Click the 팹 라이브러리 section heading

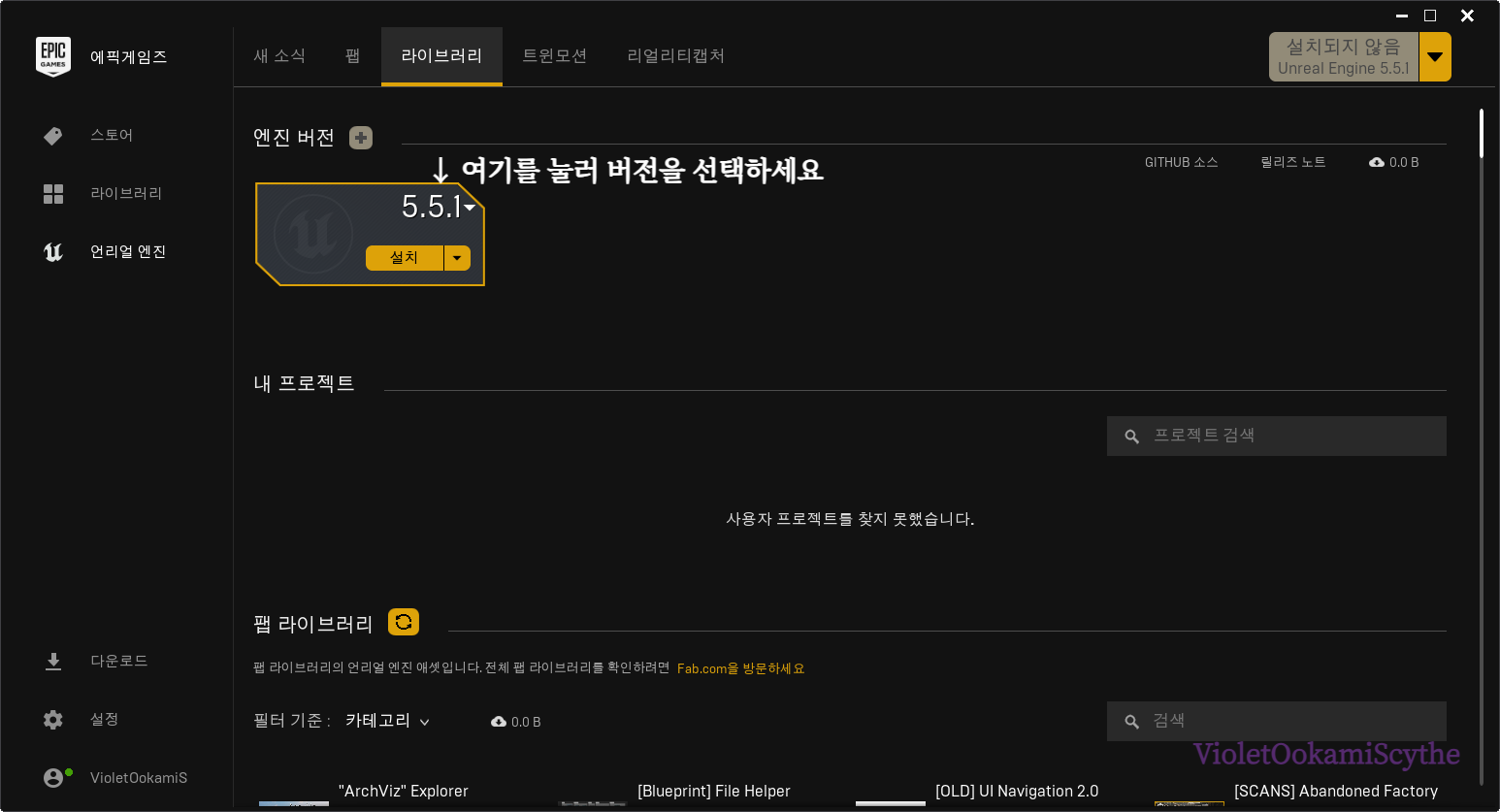point(313,624)
